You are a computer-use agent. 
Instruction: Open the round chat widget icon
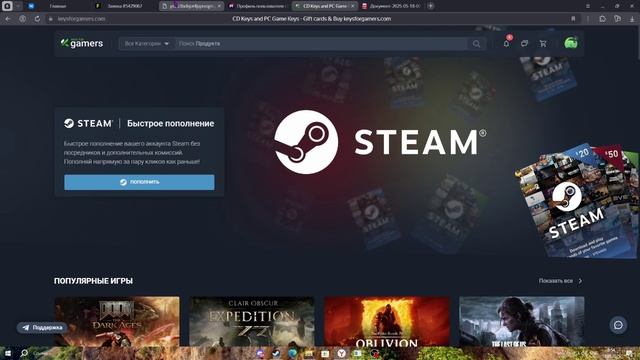click(618, 325)
